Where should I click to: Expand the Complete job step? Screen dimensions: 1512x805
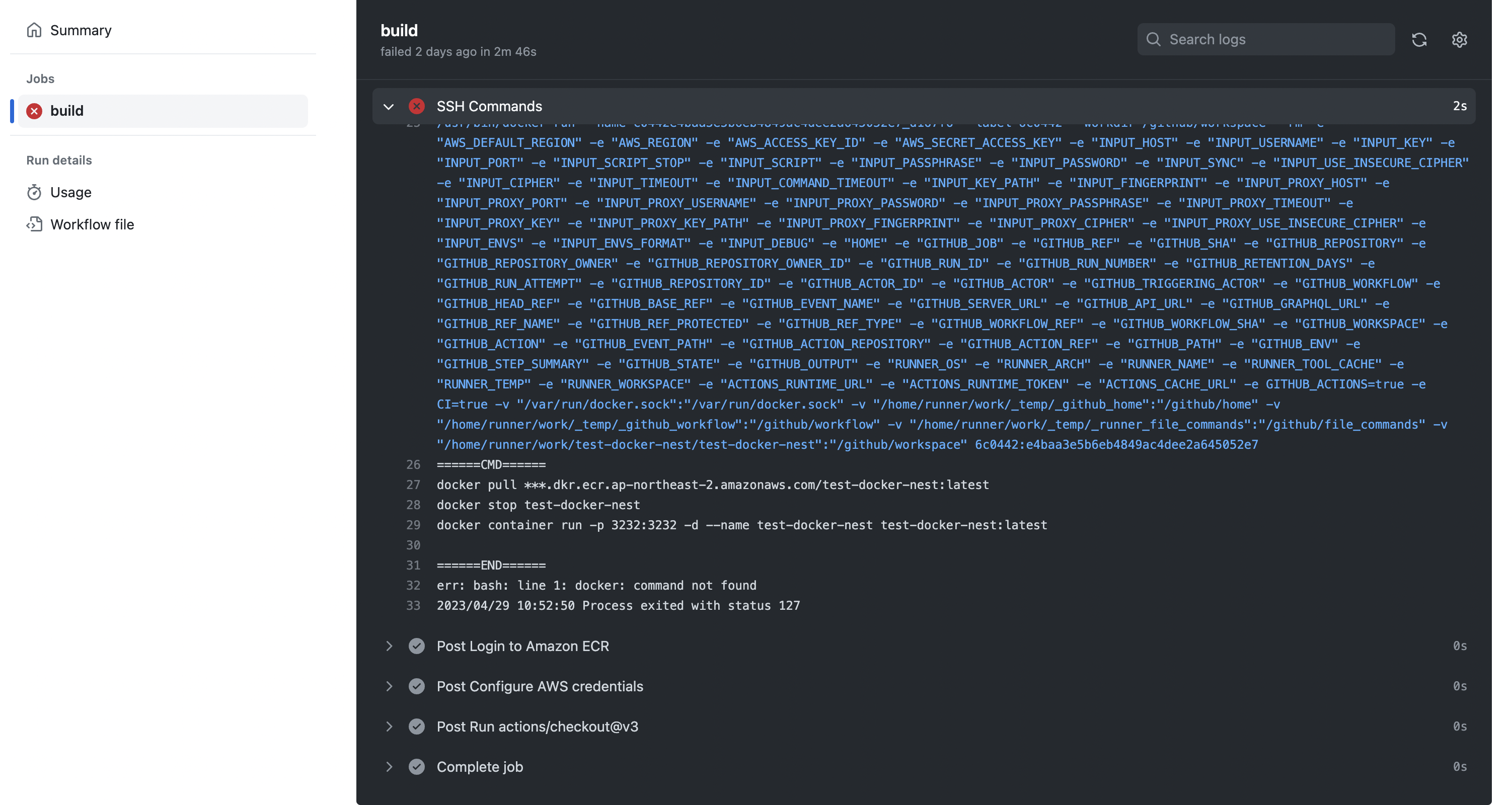click(x=389, y=767)
